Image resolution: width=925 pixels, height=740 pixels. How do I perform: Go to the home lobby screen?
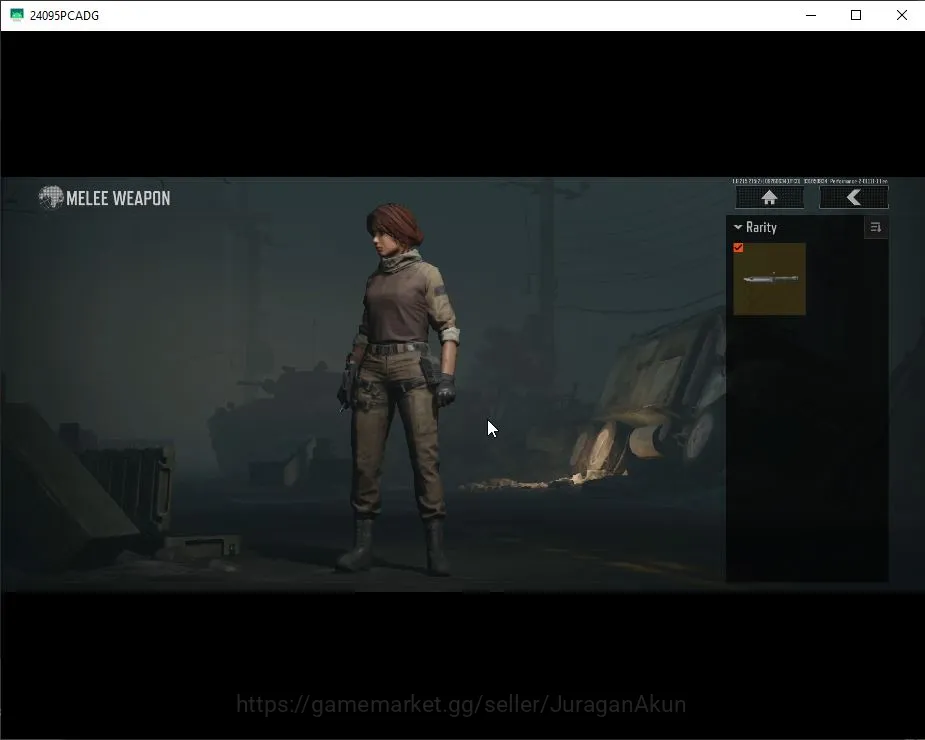[x=769, y=198]
